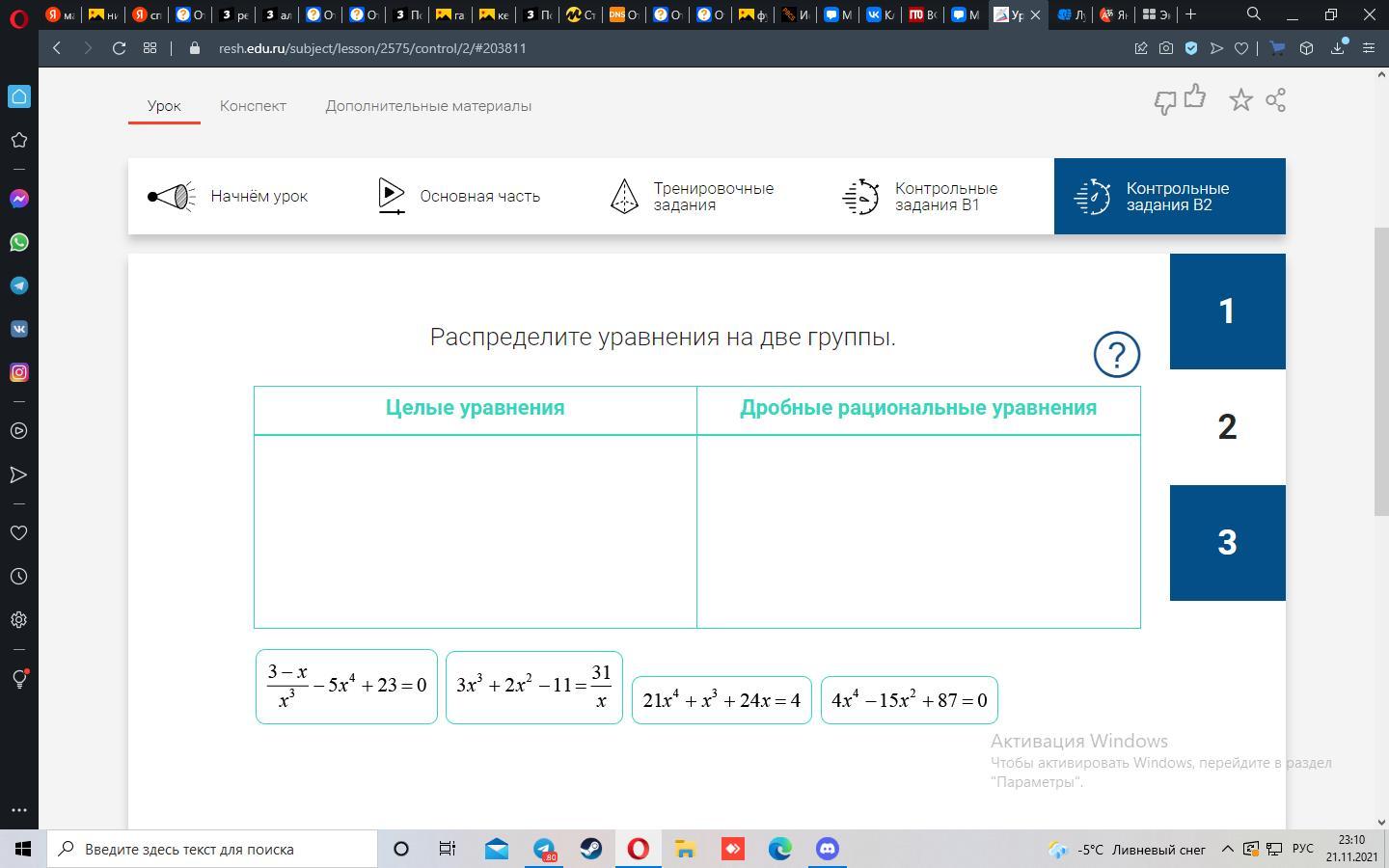Image resolution: width=1389 pixels, height=868 pixels.
Task: Go to task number 1
Action: 1228,311
